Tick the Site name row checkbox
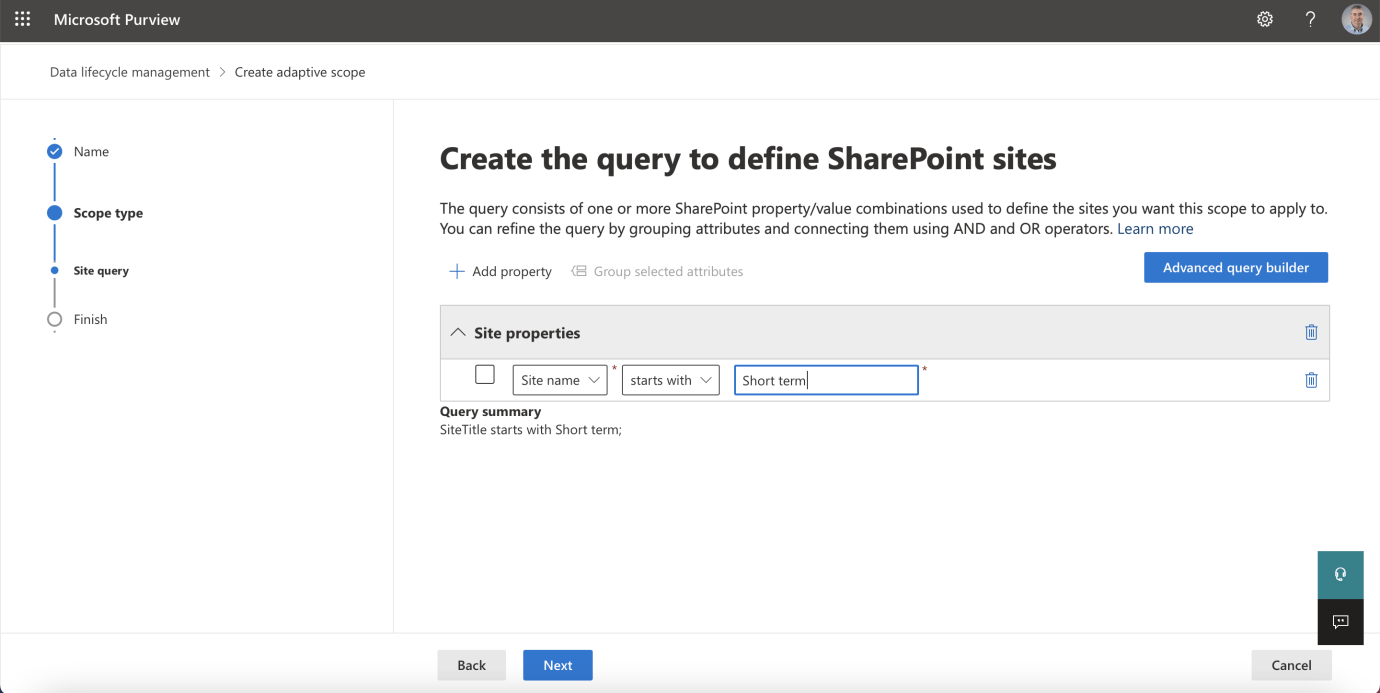 coord(485,375)
